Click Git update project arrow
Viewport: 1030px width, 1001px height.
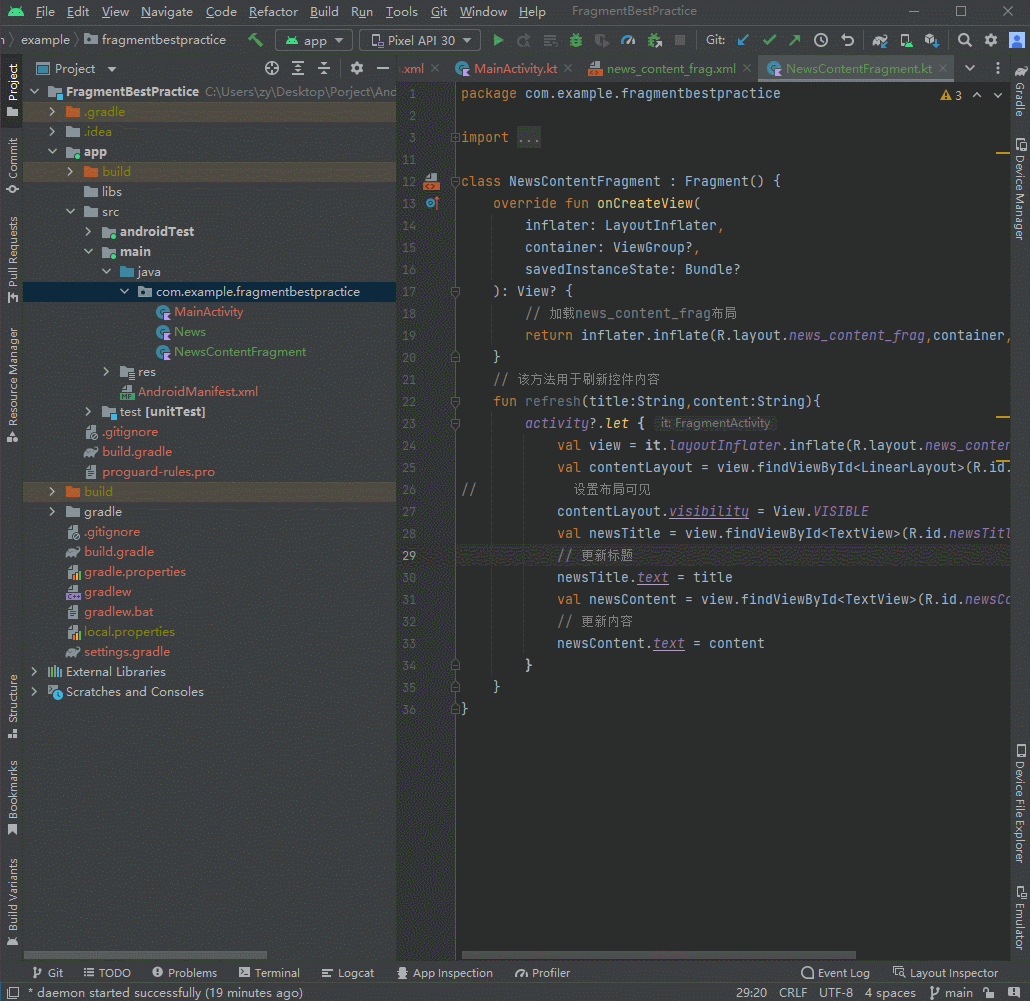click(x=743, y=40)
